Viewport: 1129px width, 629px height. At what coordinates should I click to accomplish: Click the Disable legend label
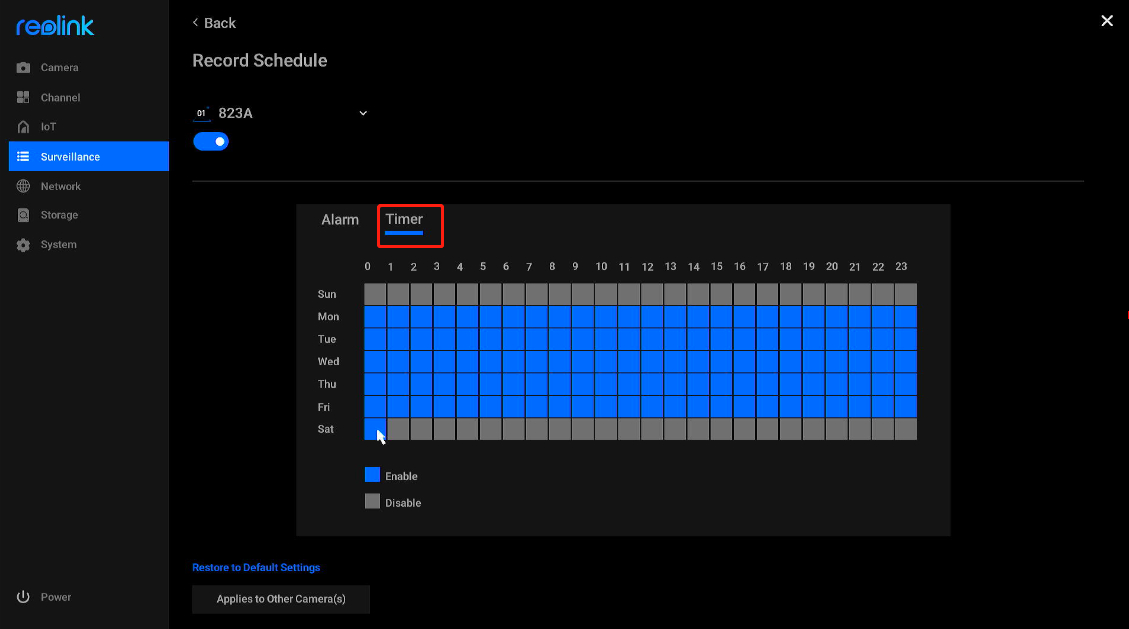pos(403,503)
